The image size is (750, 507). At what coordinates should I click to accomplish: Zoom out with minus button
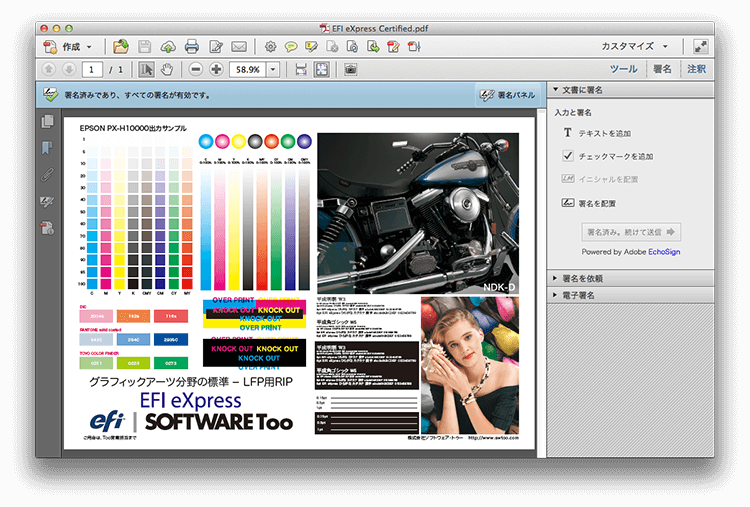click(196, 69)
